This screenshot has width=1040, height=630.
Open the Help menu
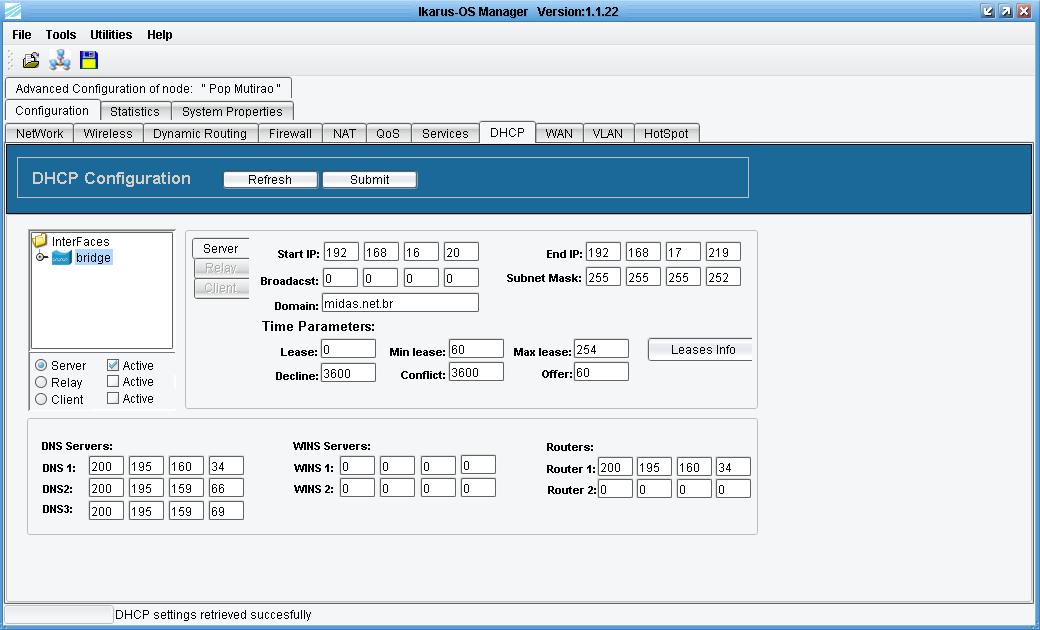(x=160, y=34)
